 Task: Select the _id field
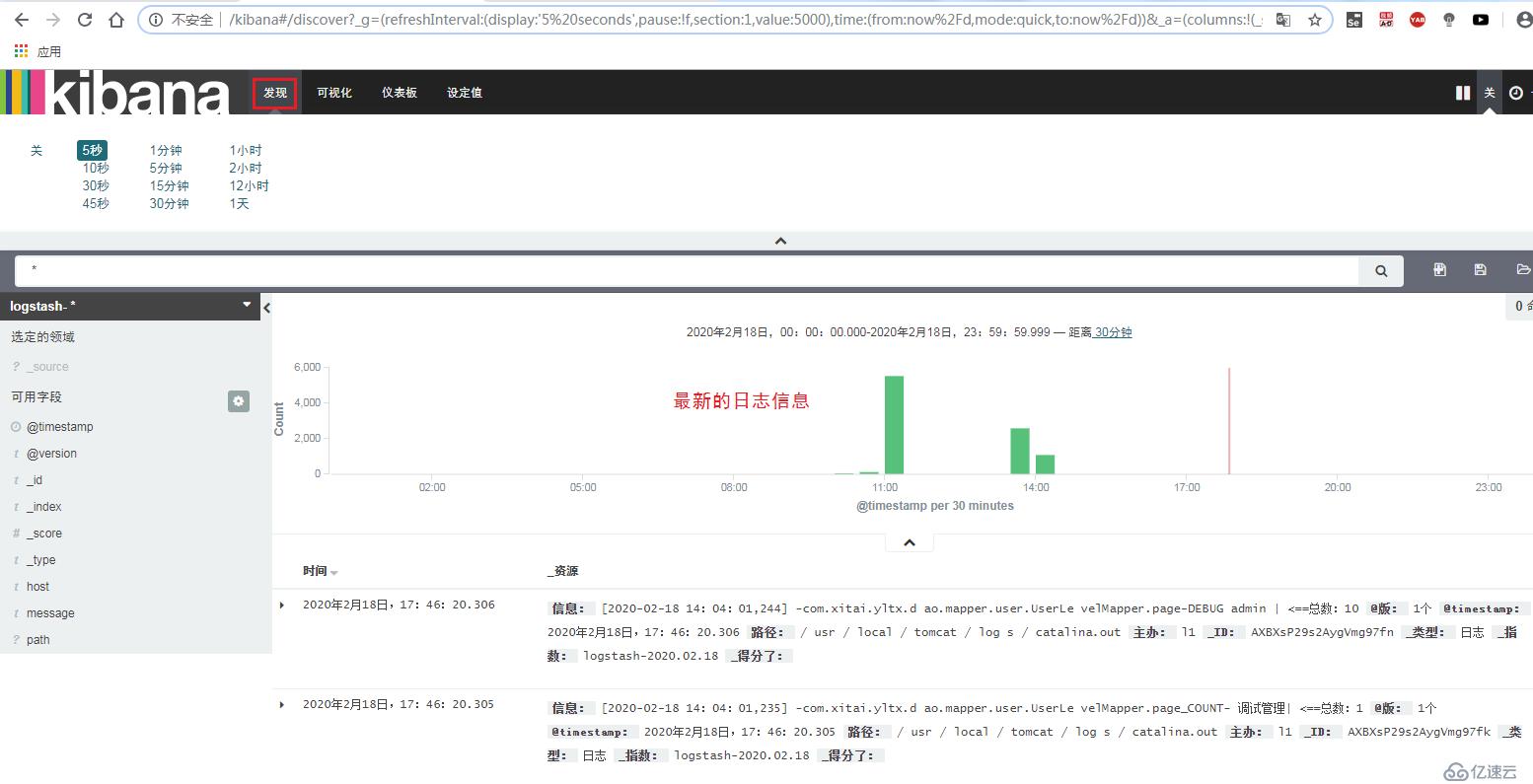pos(35,480)
